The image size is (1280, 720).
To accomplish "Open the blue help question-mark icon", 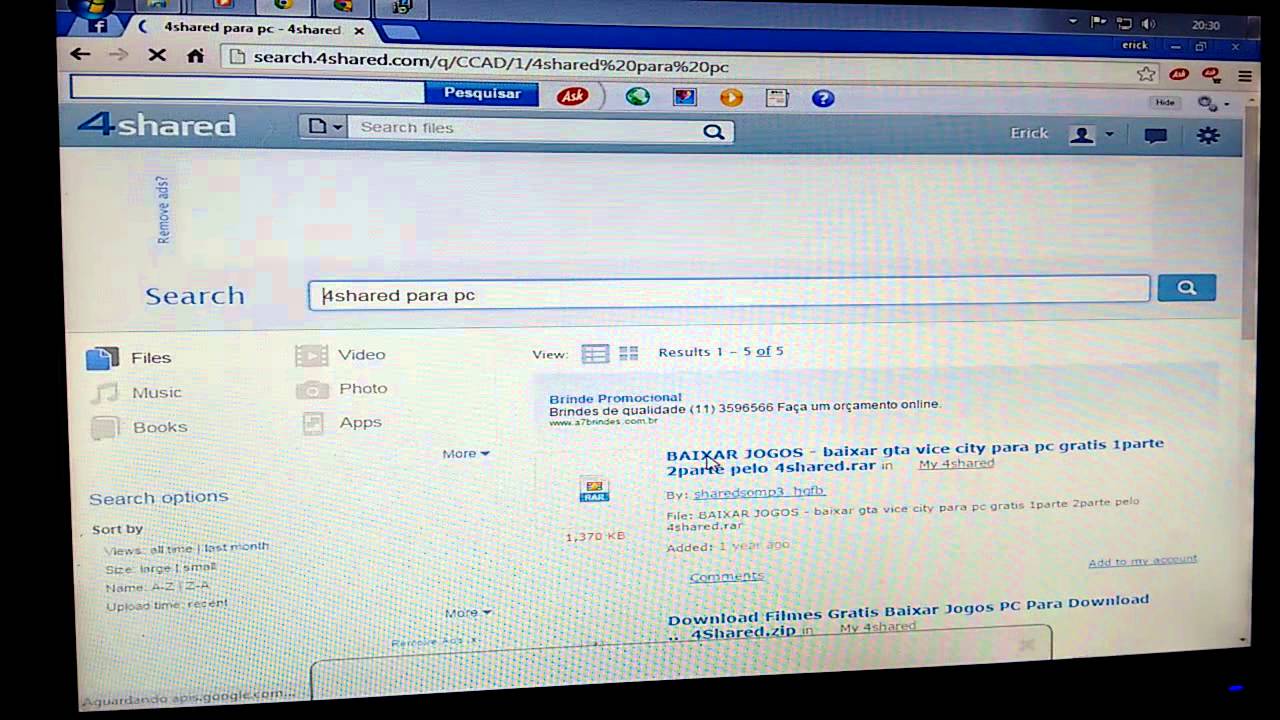I will [823, 98].
